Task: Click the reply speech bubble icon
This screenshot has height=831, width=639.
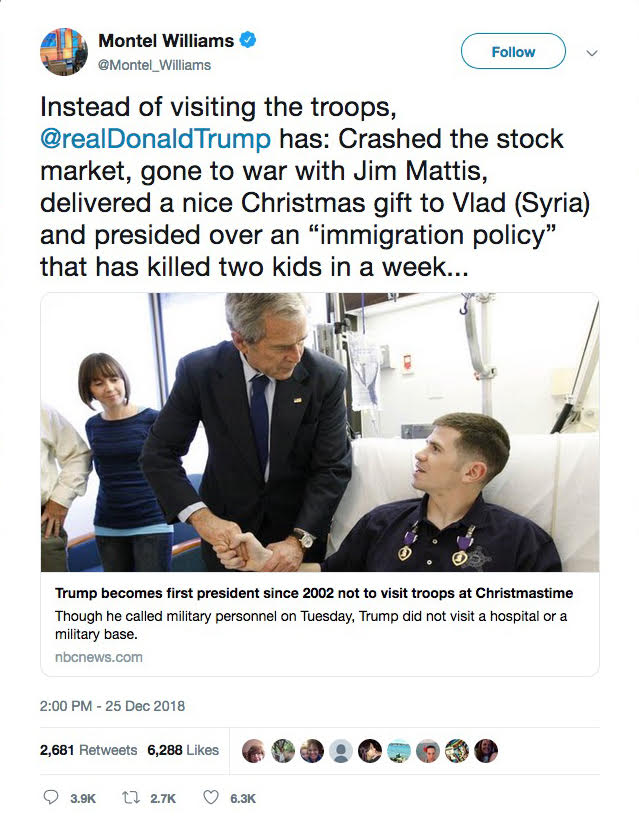Action: pyautogui.click(x=51, y=797)
